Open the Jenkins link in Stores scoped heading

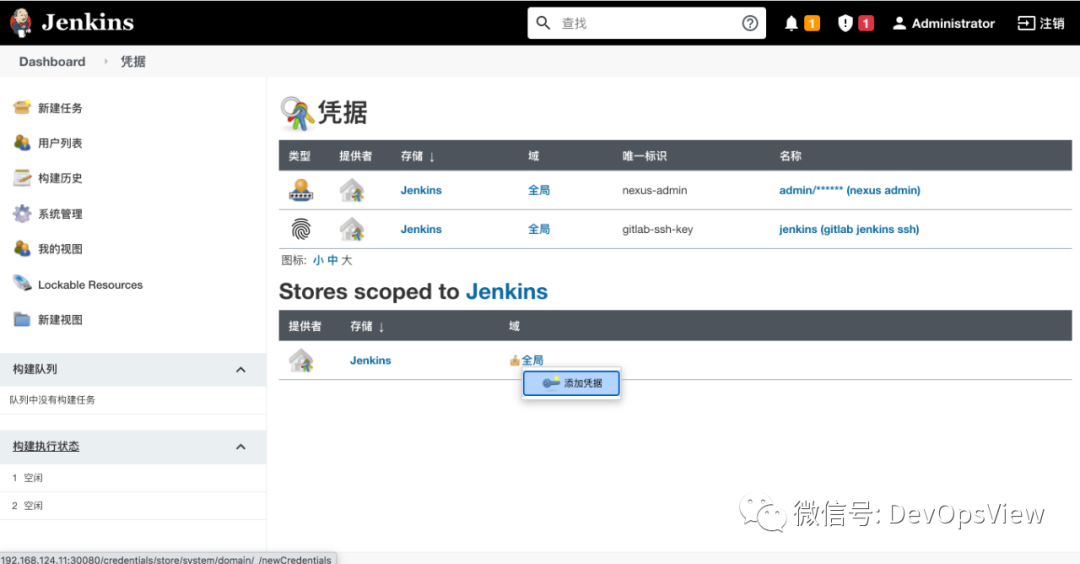506,291
